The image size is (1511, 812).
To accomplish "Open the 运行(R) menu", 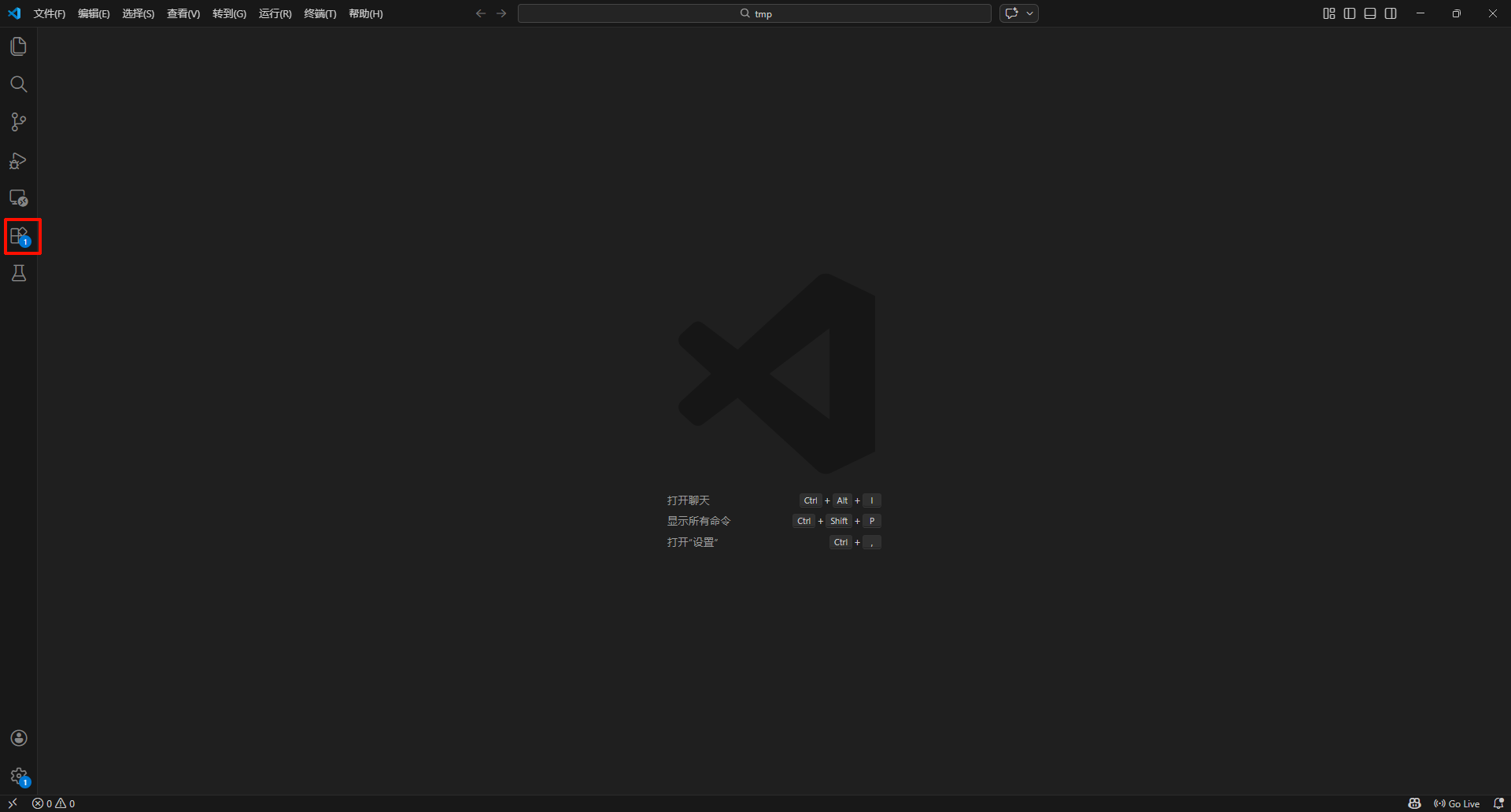I will [x=275, y=14].
